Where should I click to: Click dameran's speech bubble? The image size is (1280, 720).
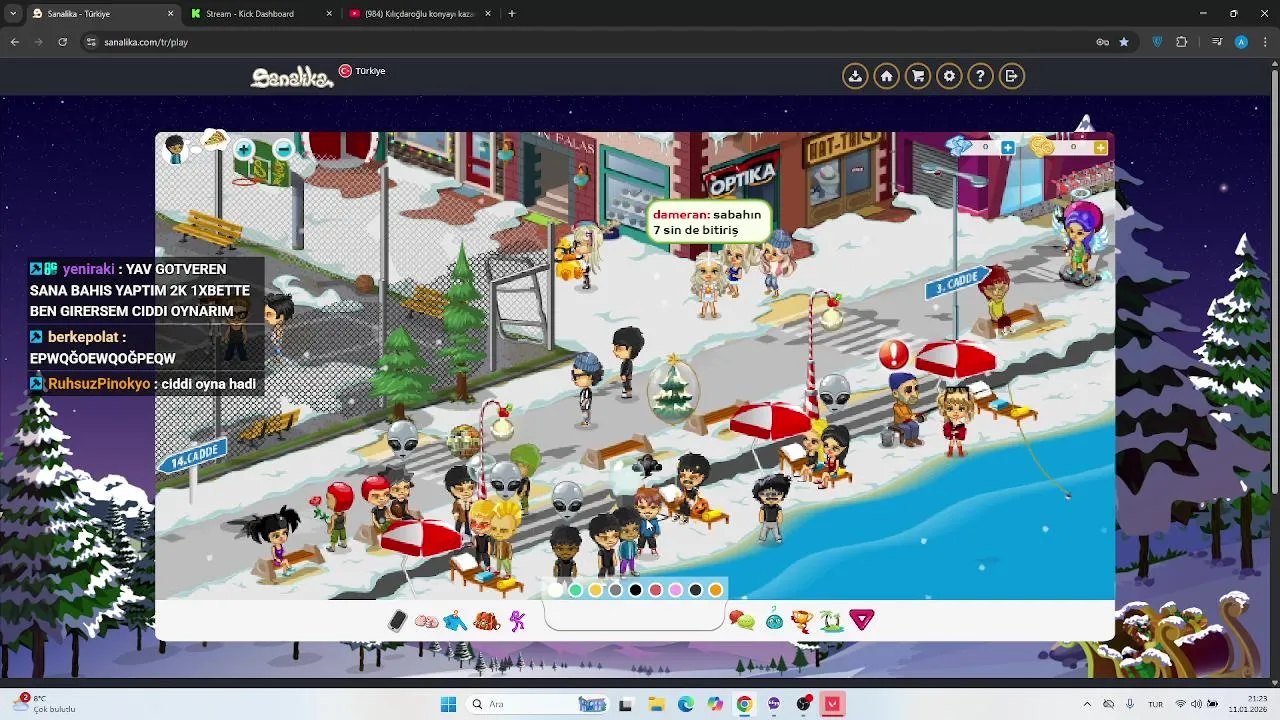point(708,222)
